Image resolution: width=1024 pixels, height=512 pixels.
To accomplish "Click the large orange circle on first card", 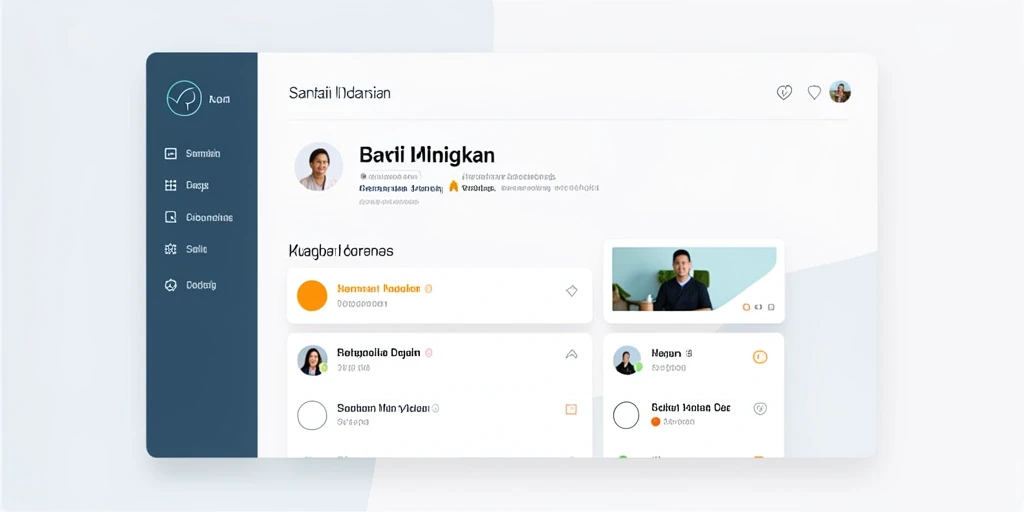I will tap(312, 295).
